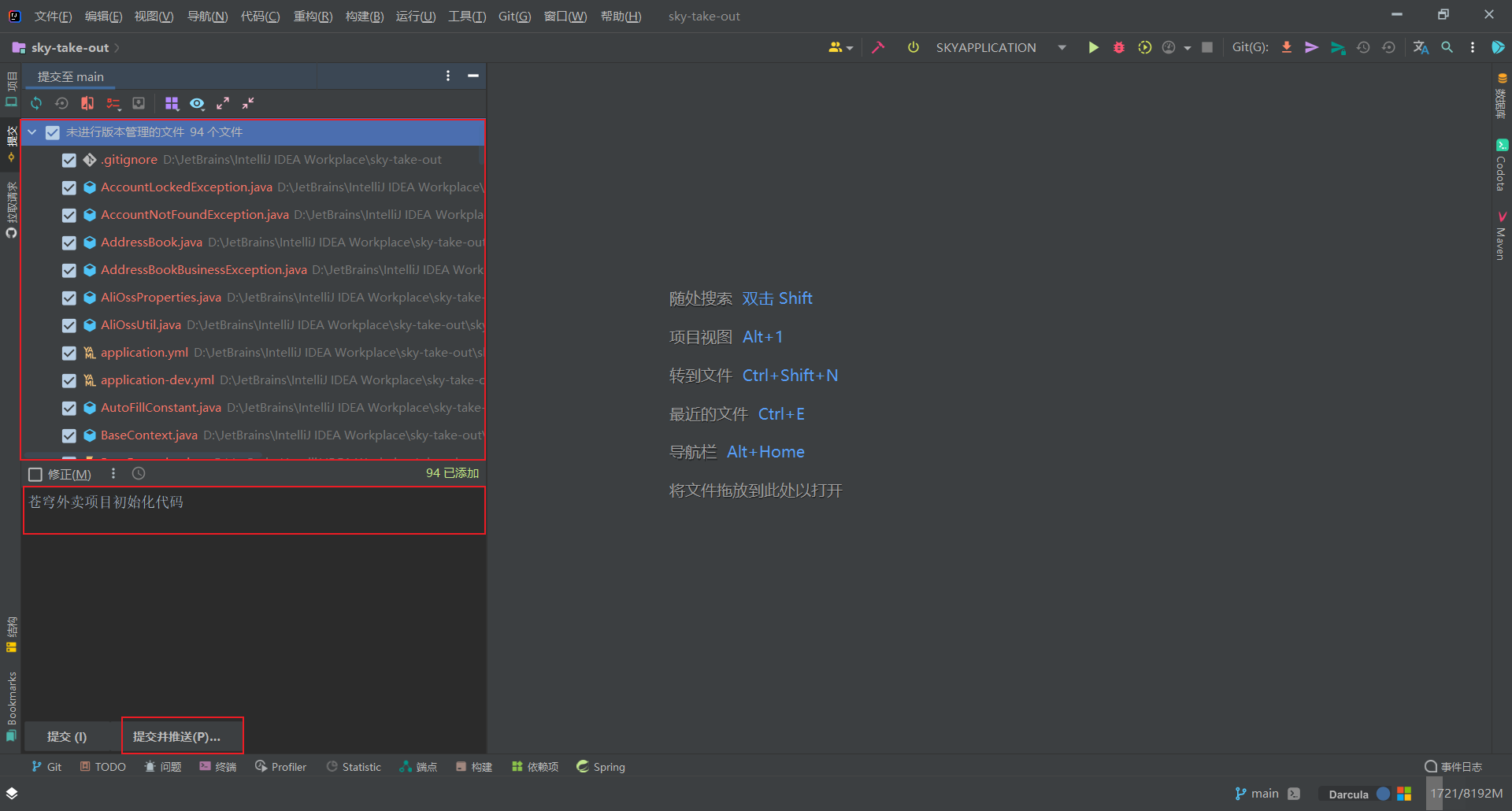Open Git history clock icon
The width and height of the screenshot is (1512, 811).
click(1363, 47)
